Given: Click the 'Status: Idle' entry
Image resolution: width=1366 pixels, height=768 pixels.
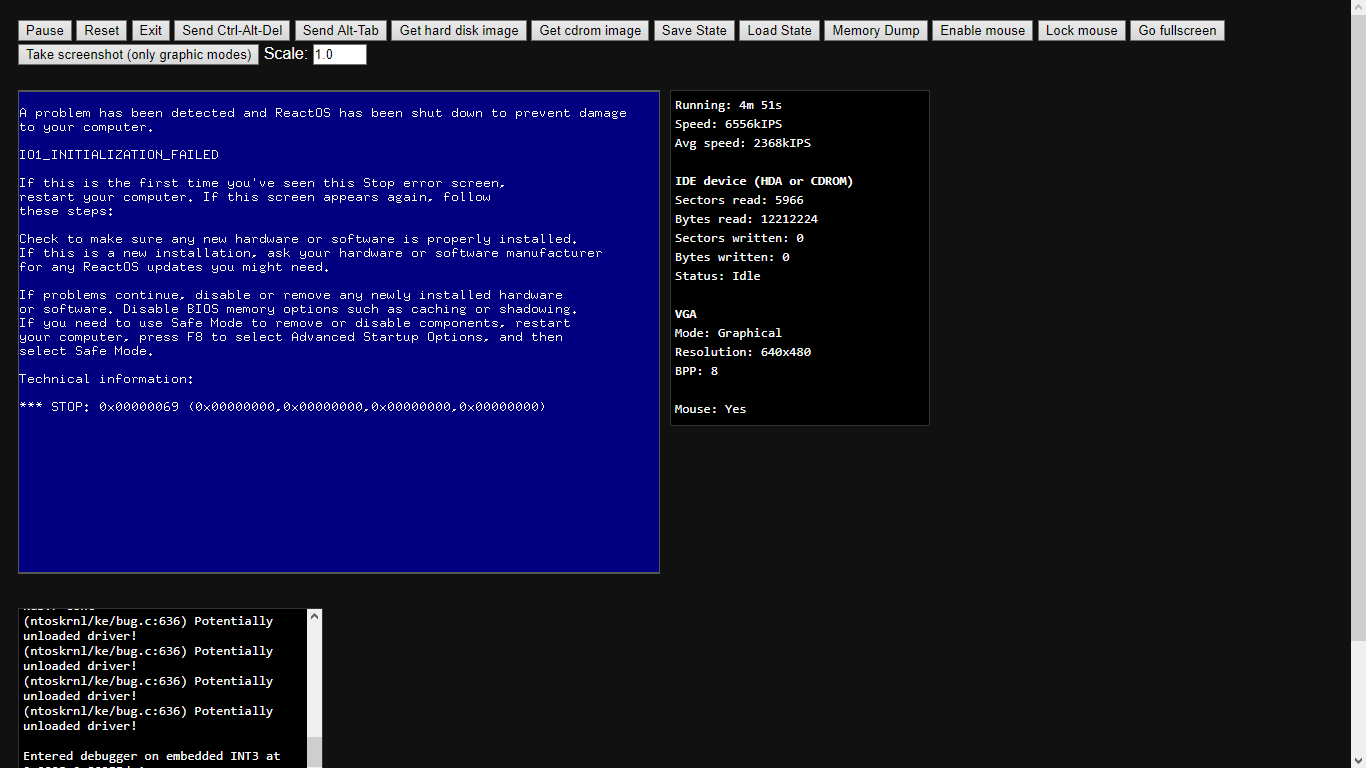Looking at the screenshot, I should pyautogui.click(x=718, y=276).
